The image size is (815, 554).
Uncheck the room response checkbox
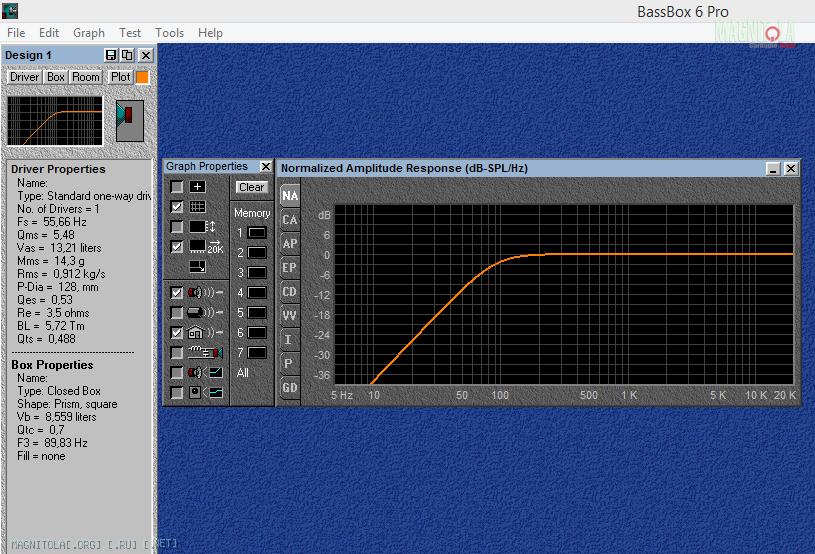tap(177, 332)
